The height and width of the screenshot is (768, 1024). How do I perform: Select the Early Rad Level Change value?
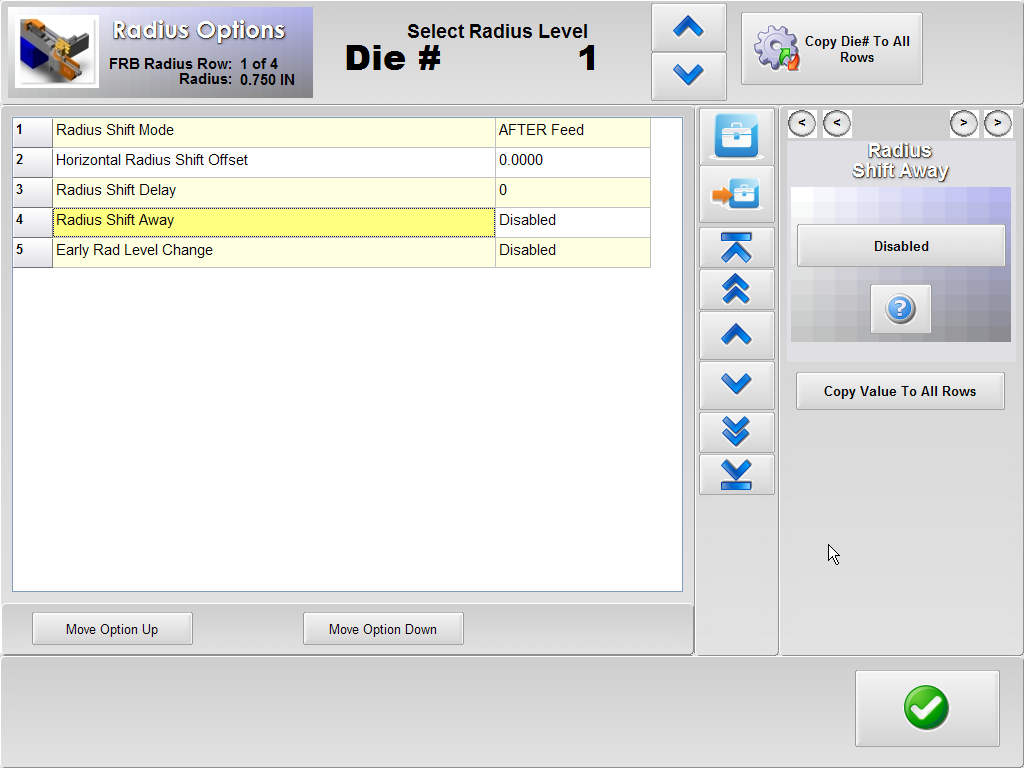point(572,250)
